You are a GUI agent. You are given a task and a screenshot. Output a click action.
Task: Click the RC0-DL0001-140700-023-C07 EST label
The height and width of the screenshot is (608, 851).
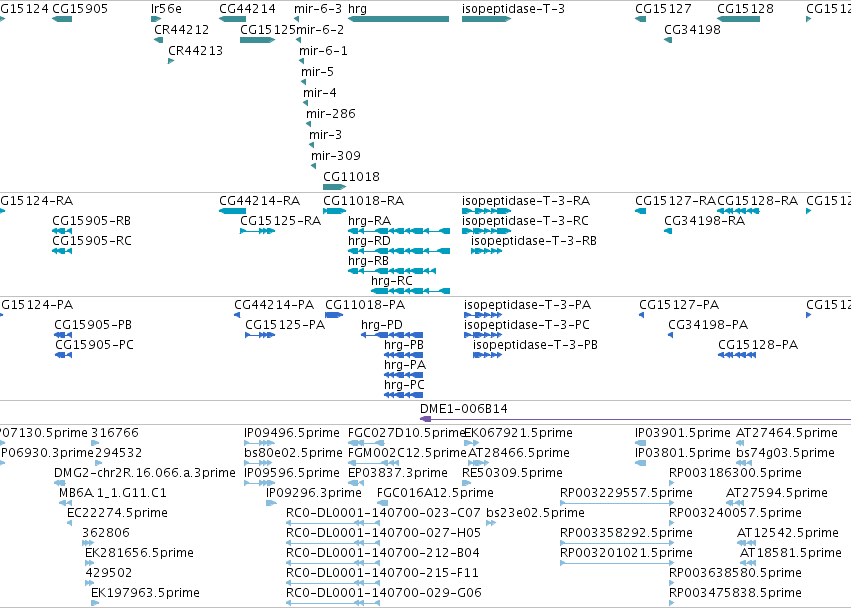383,513
